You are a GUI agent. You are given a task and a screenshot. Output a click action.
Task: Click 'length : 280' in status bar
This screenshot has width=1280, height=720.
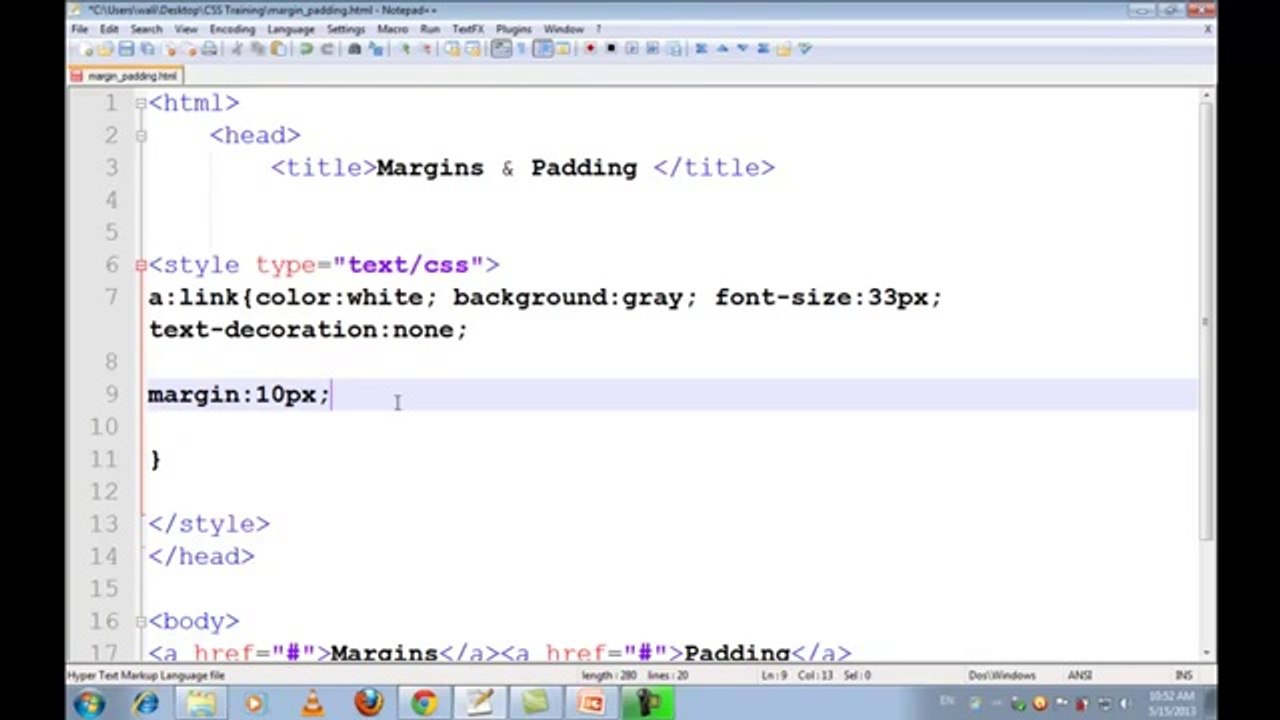tap(610, 675)
